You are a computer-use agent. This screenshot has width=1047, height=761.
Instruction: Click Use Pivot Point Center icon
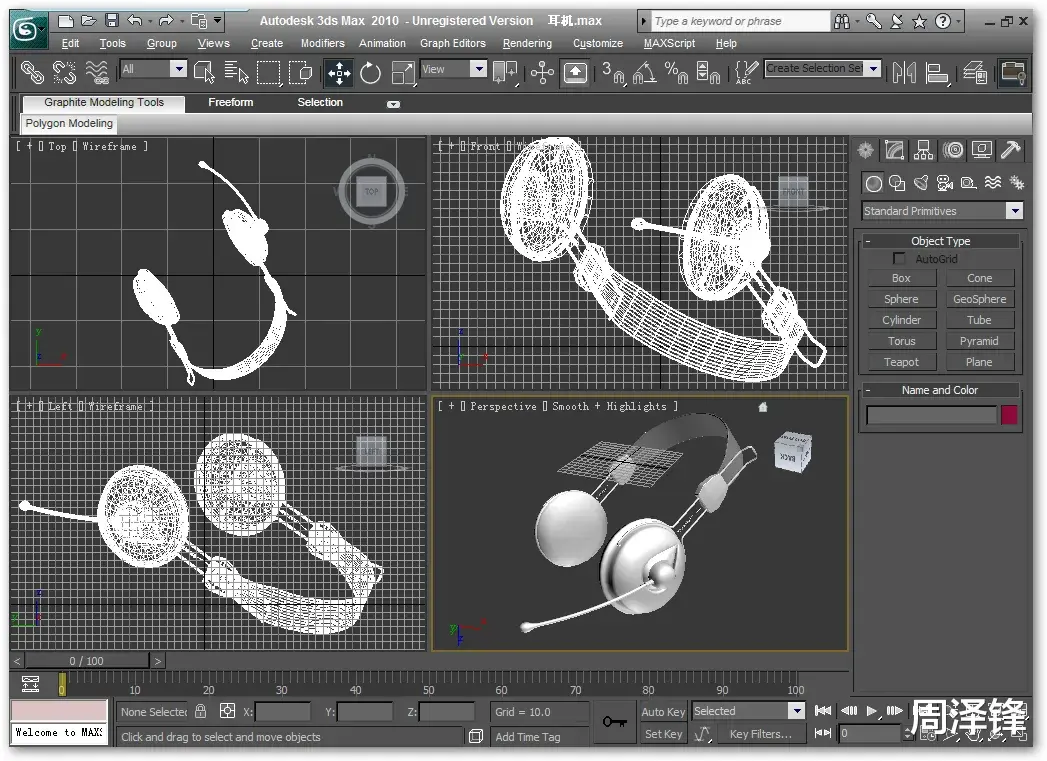(505, 73)
